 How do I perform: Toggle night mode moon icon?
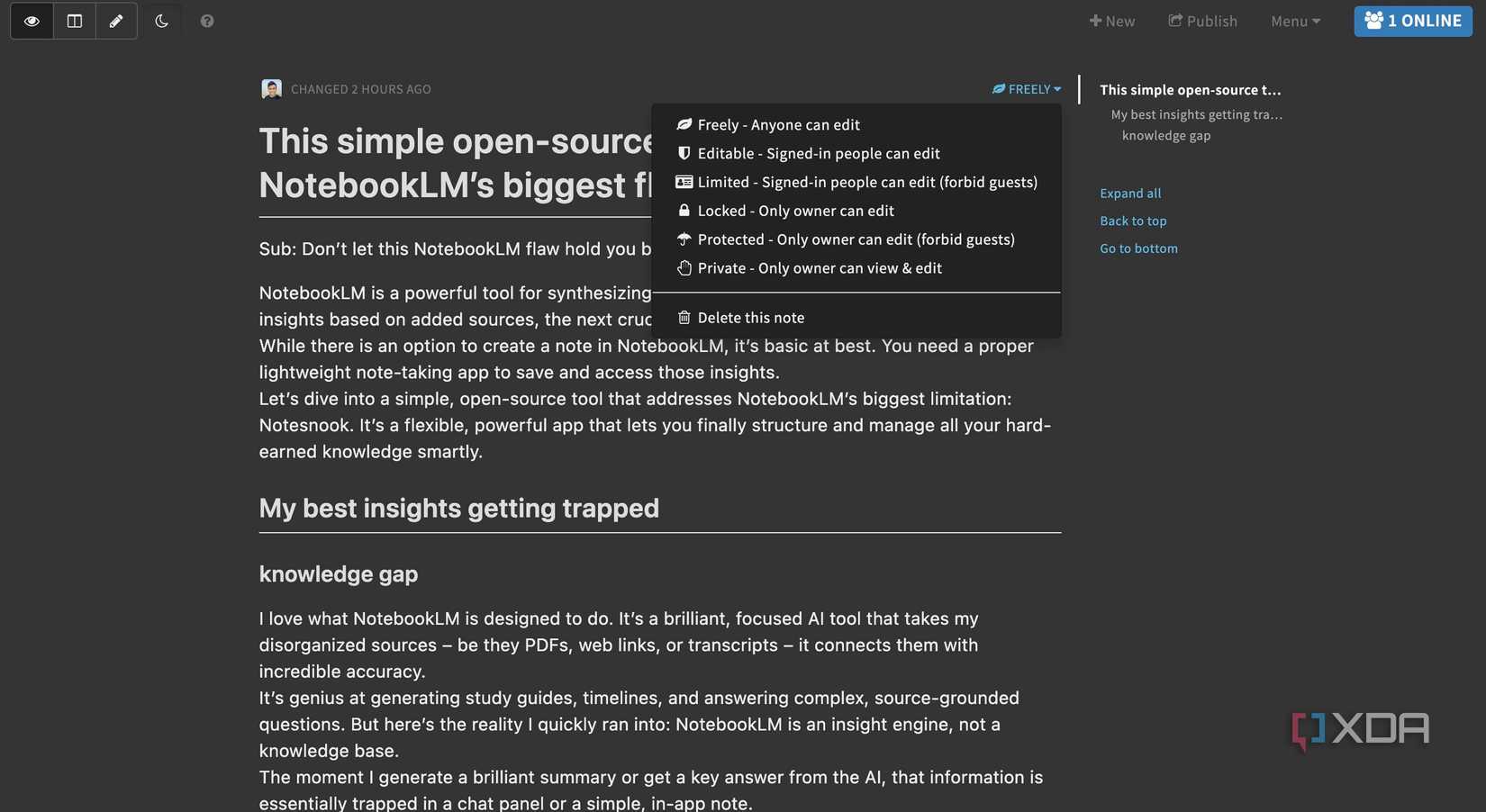[x=162, y=21]
